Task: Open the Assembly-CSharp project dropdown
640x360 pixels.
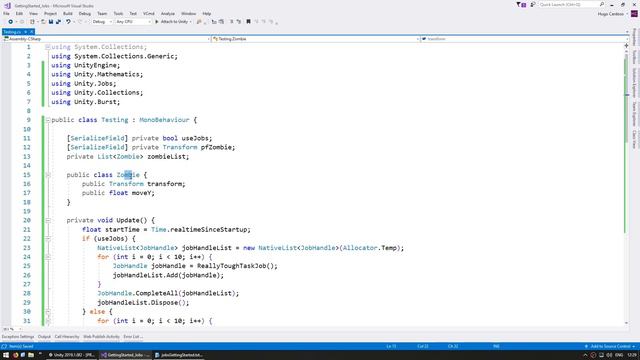Action: [x=107, y=39]
